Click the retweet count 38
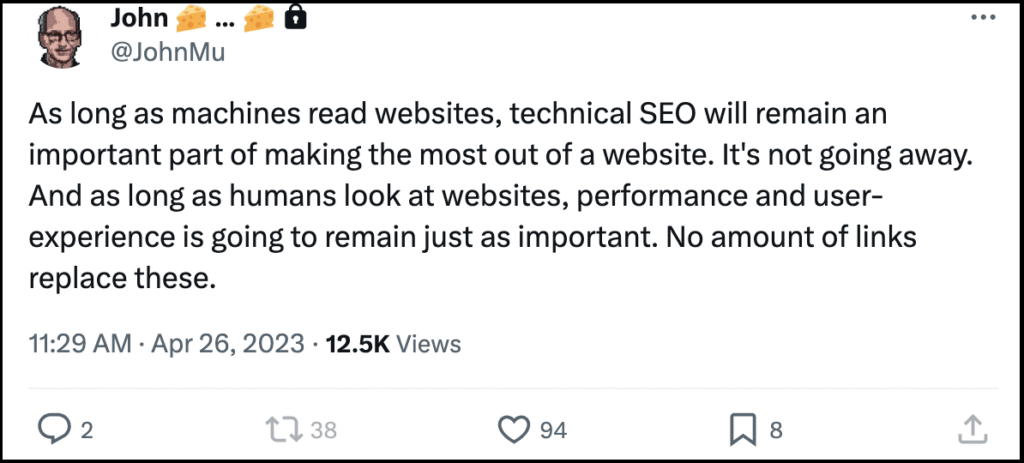Viewport: 1024px width, 463px height. pyautogui.click(x=323, y=430)
